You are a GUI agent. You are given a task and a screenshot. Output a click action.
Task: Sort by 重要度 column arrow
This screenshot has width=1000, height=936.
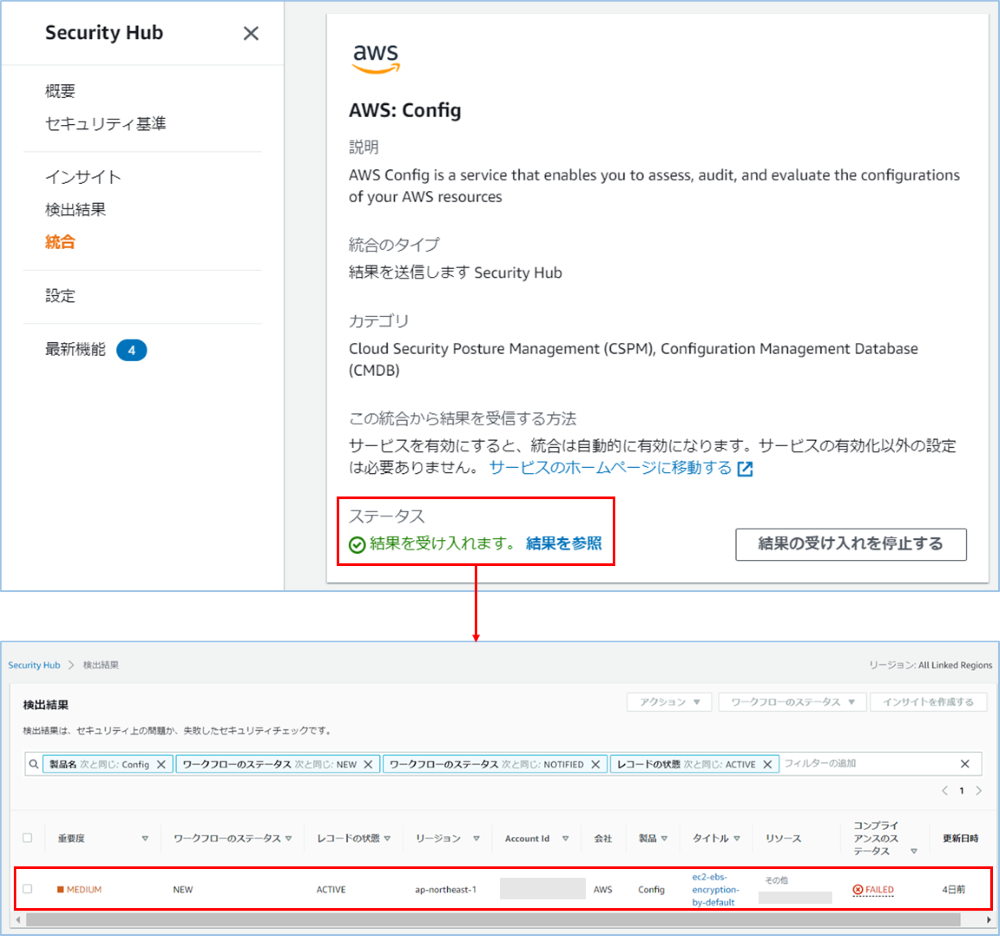tap(145, 838)
